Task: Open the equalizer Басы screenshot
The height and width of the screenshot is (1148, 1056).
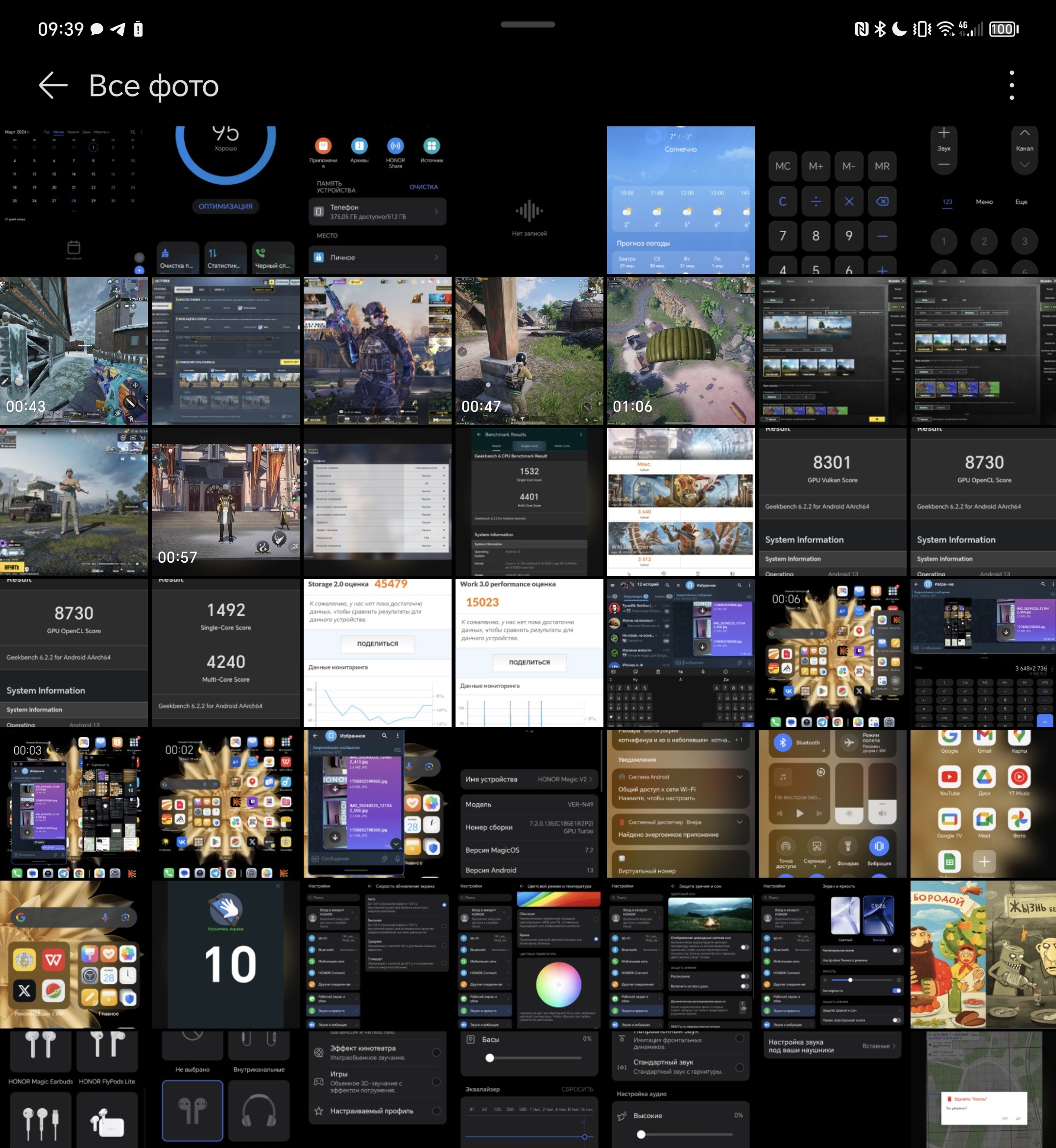Action: pyautogui.click(x=529, y=1090)
